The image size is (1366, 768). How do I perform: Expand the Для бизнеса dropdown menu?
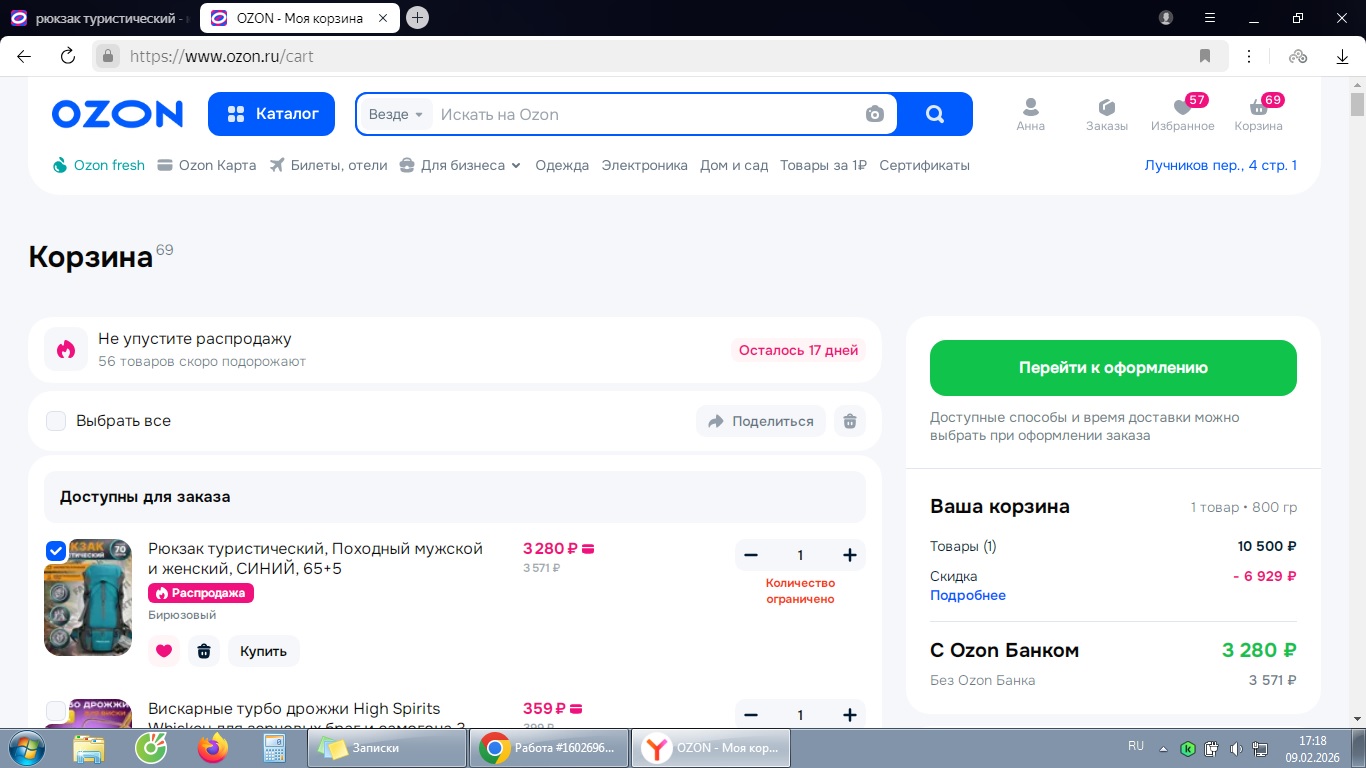tap(460, 165)
